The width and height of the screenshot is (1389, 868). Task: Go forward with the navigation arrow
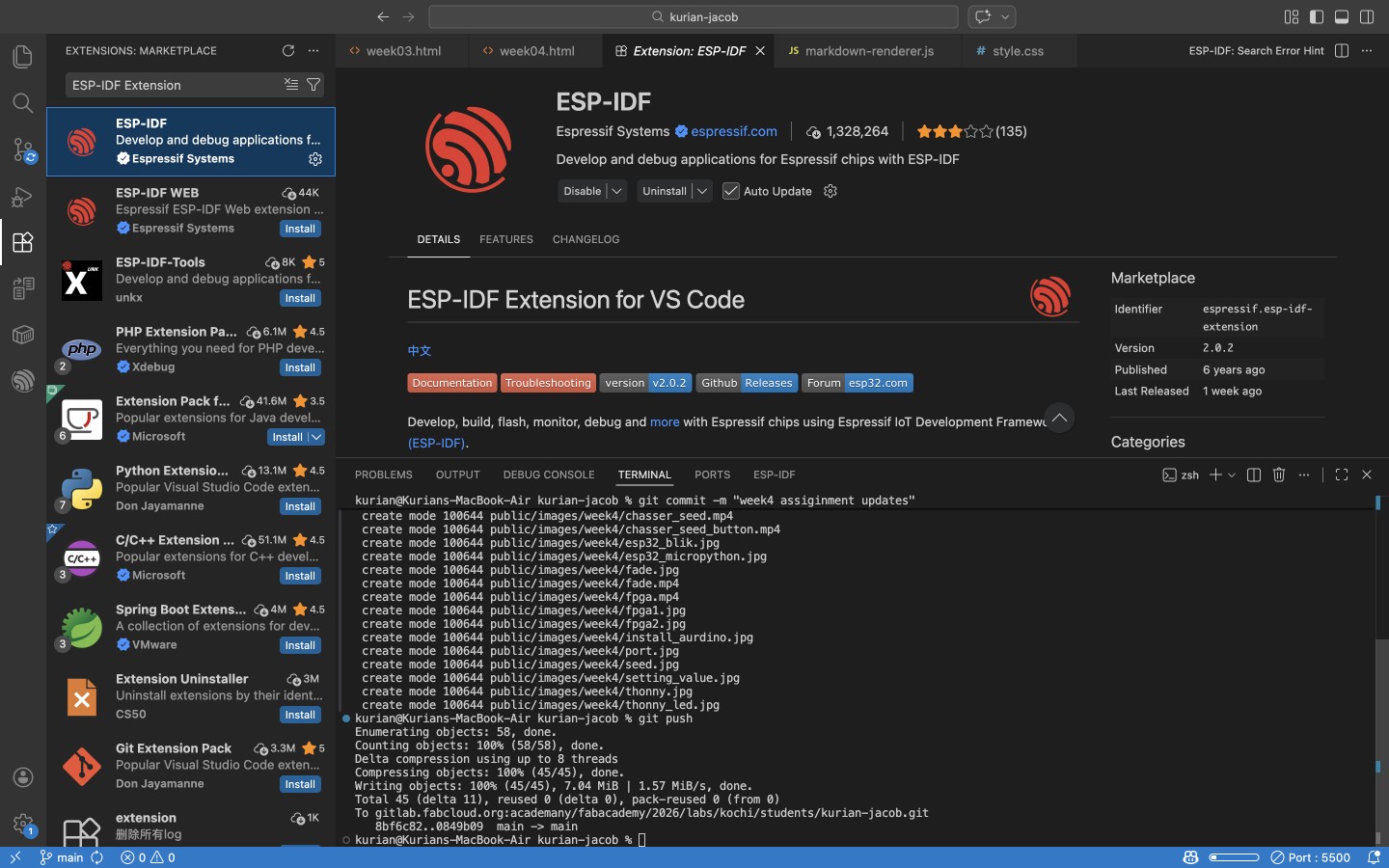click(408, 16)
